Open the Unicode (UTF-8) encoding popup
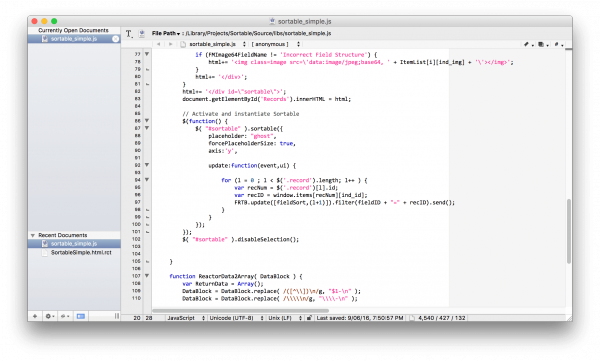 236,318
